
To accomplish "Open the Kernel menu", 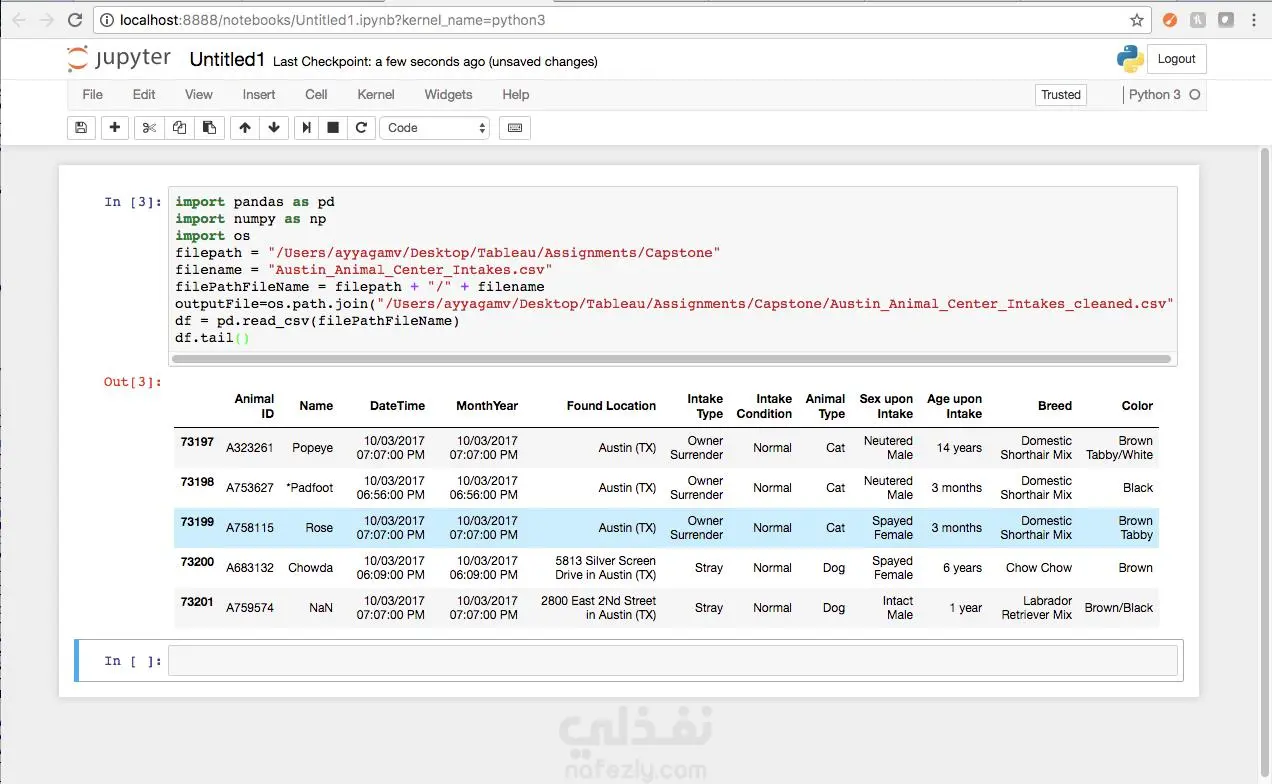I will (376, 94).
